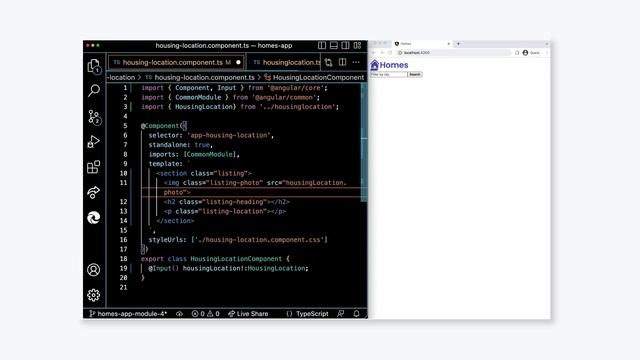The width and height of the screenshot is (640, 360).
Task: Toggle the bottom panel layout icon
Action: 333,45
